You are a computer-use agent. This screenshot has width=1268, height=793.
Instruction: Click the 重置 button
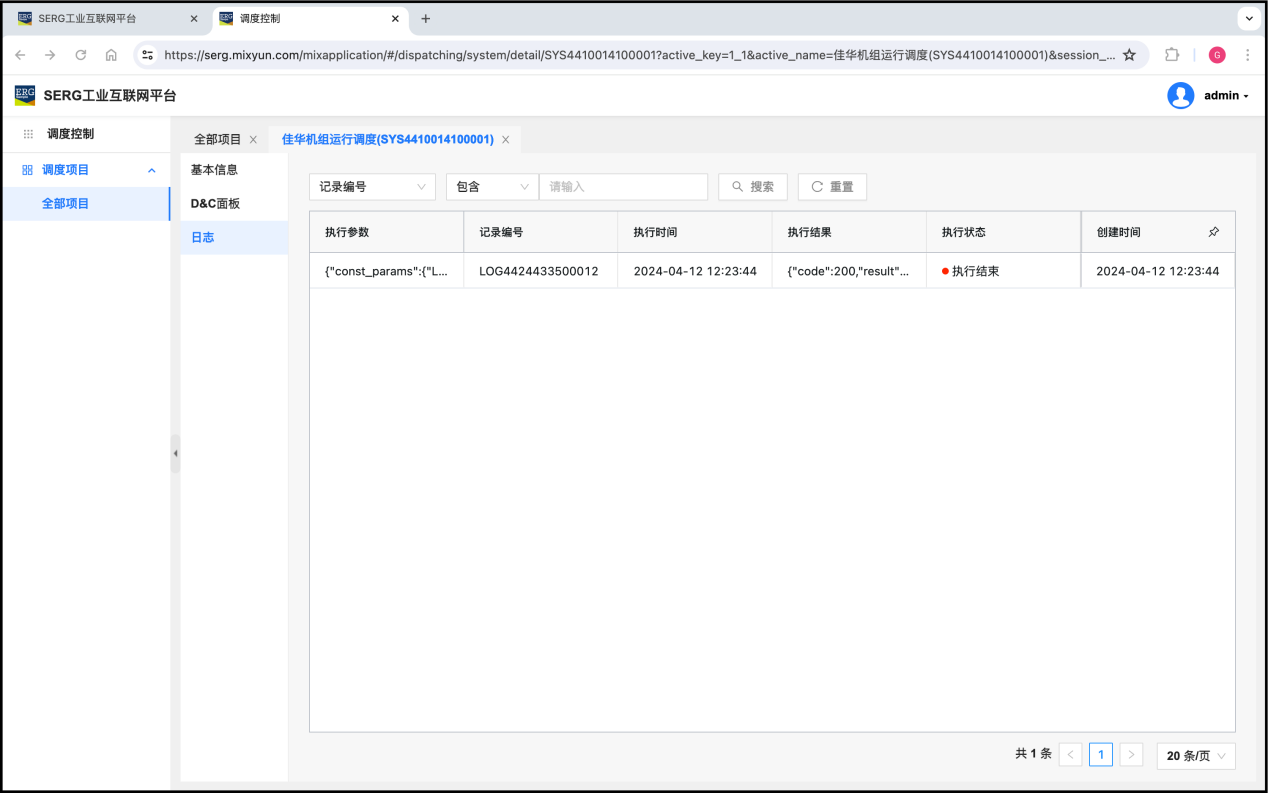tap(831, 187)
